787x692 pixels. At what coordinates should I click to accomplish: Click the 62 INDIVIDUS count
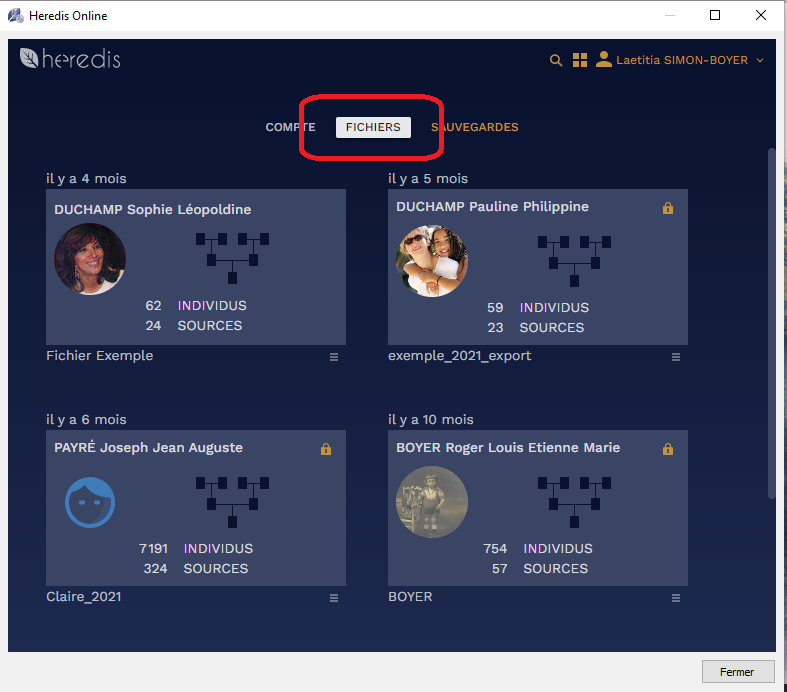pyautogui.click(x=196, y=306)
